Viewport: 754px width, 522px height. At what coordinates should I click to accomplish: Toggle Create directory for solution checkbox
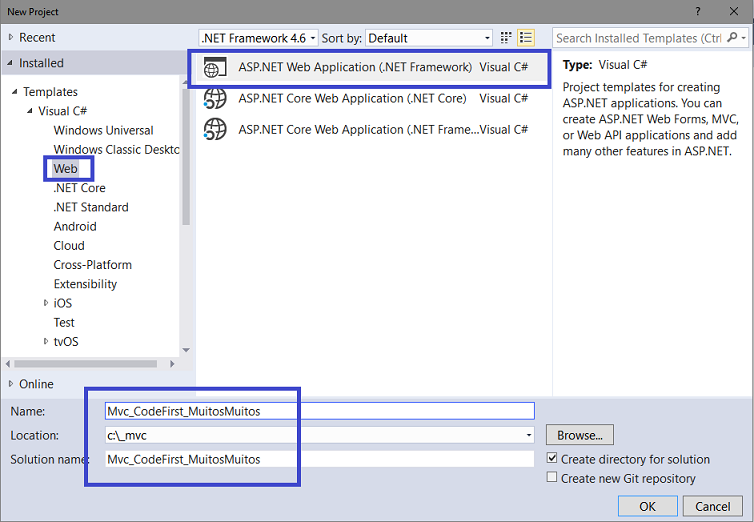[x=552, y=458]
